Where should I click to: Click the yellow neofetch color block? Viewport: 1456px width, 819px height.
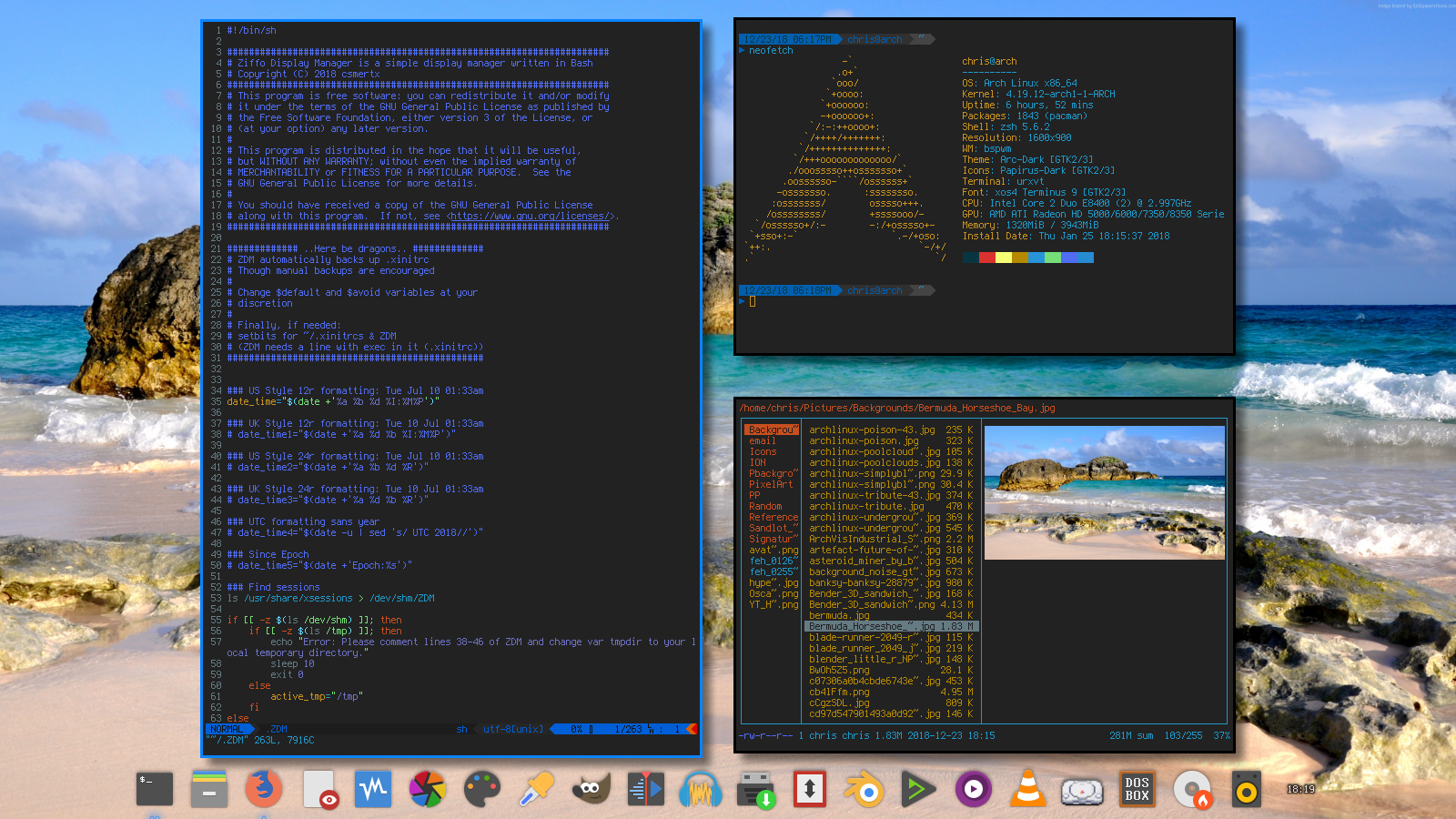pyautogui.click(x=1004, y=258)
